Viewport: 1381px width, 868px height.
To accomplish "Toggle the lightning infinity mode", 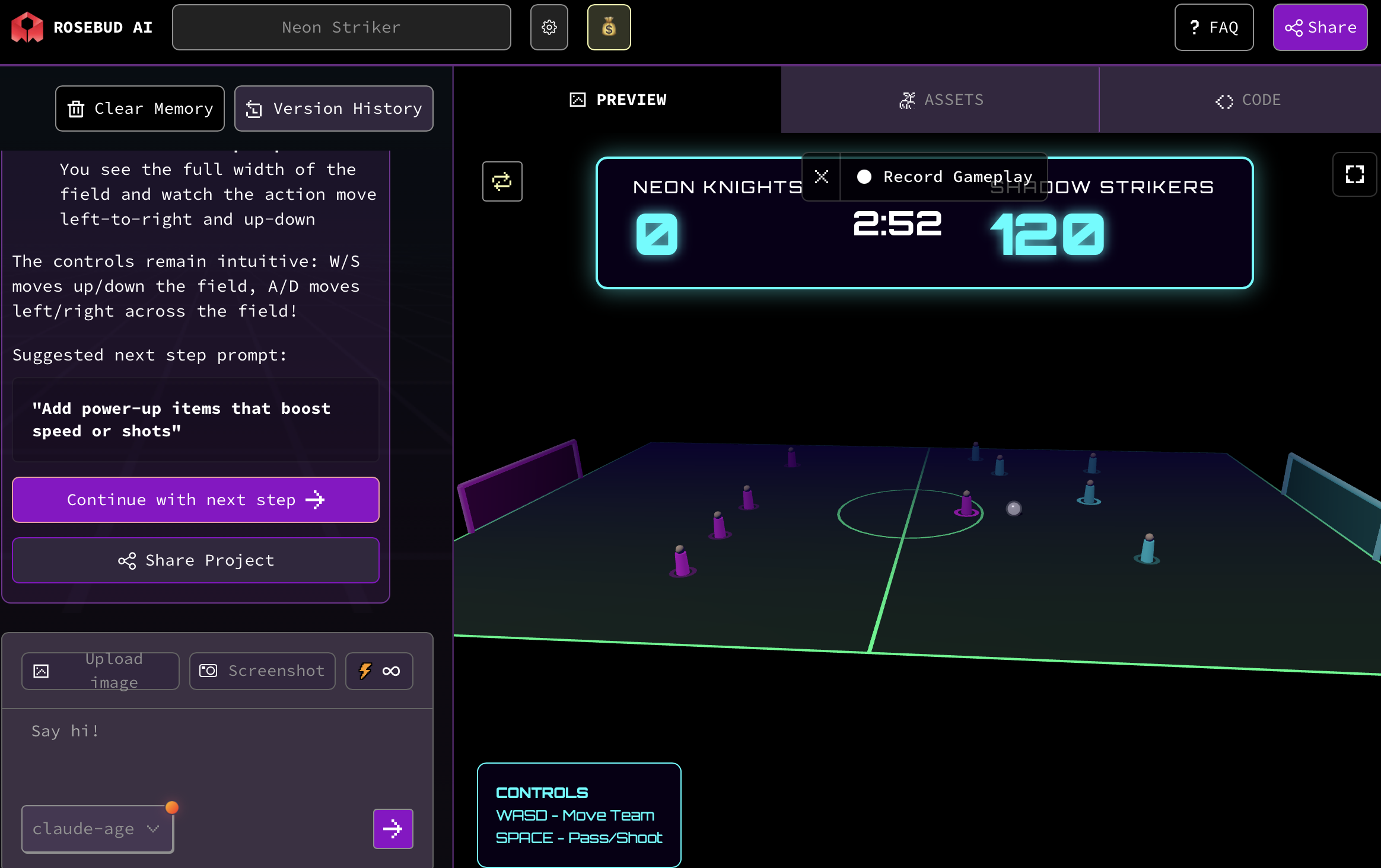I will pos(379,671).
